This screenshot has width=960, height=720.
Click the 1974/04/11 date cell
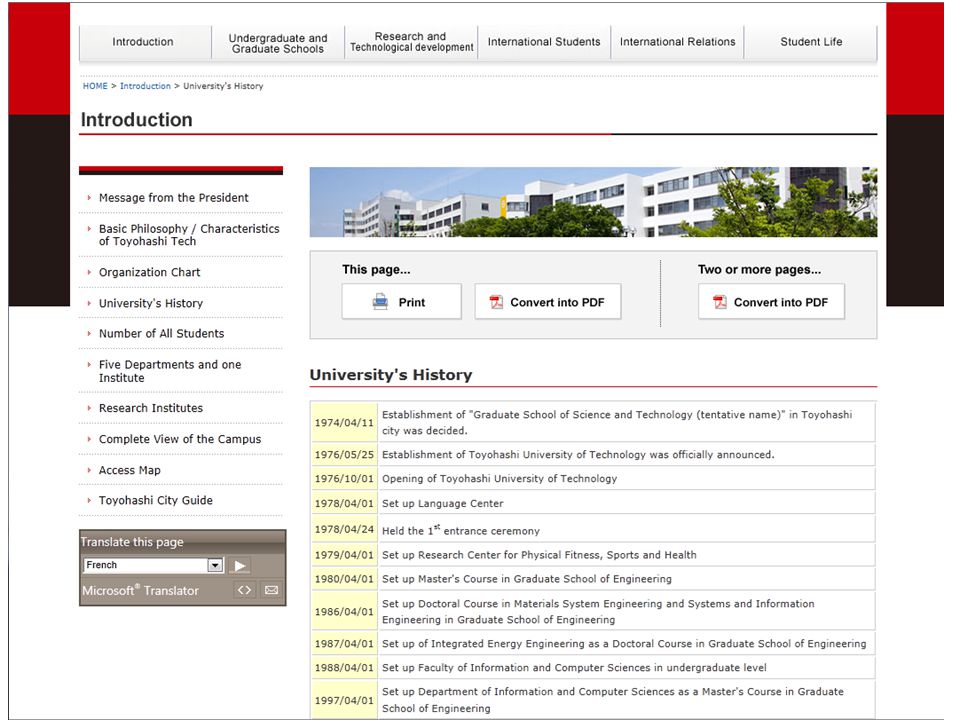click(344, 422)
